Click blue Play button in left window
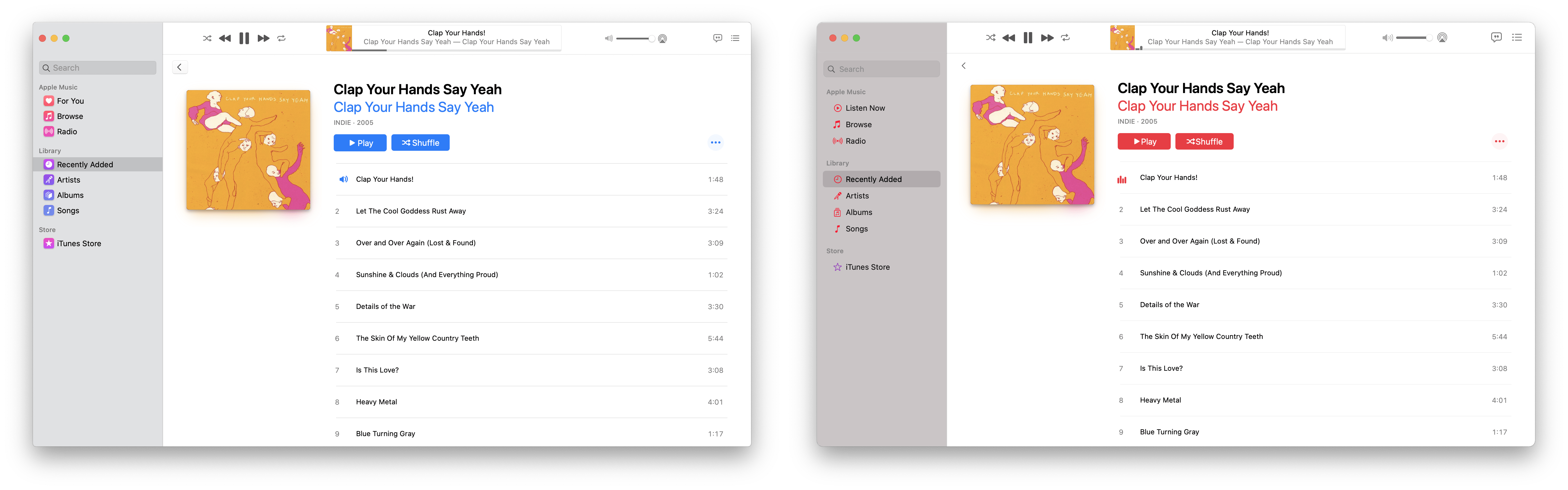Viewport: 1568px width, 490px height. [x=360, y=143]
